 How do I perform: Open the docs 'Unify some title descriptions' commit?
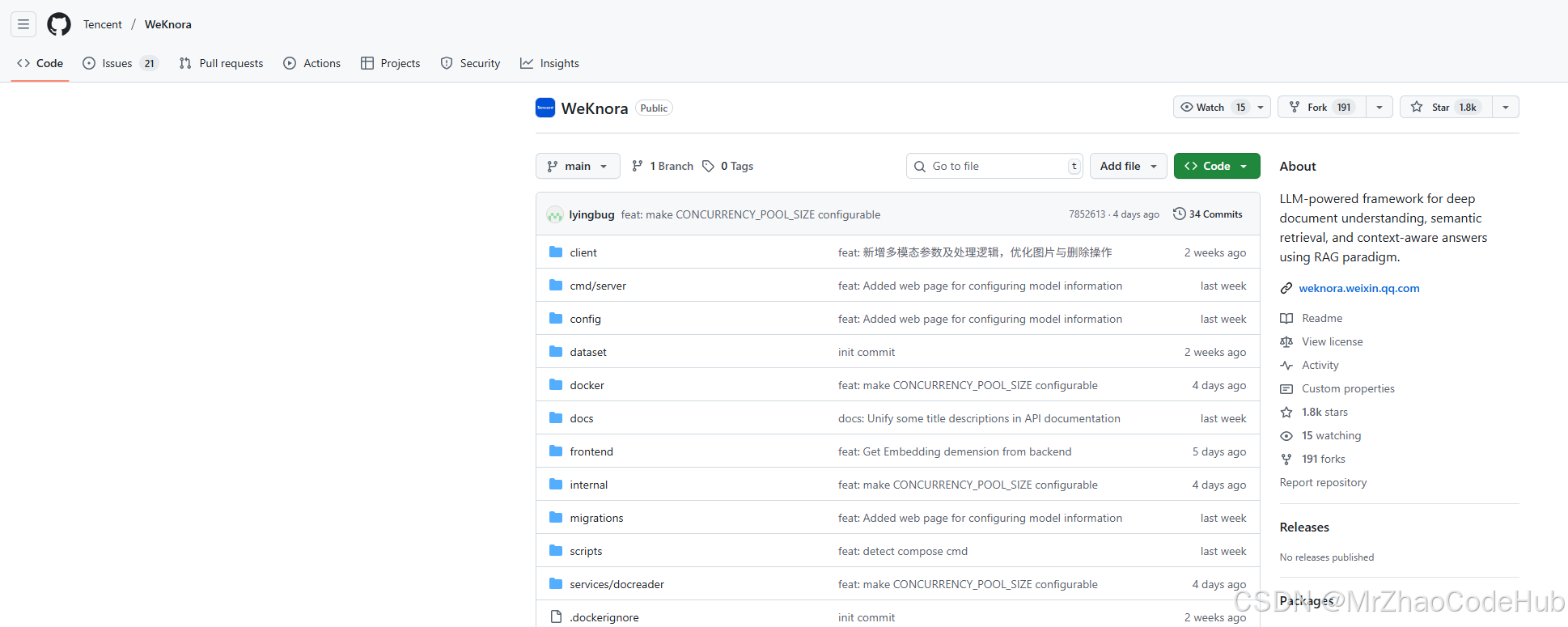pos(979,418)
